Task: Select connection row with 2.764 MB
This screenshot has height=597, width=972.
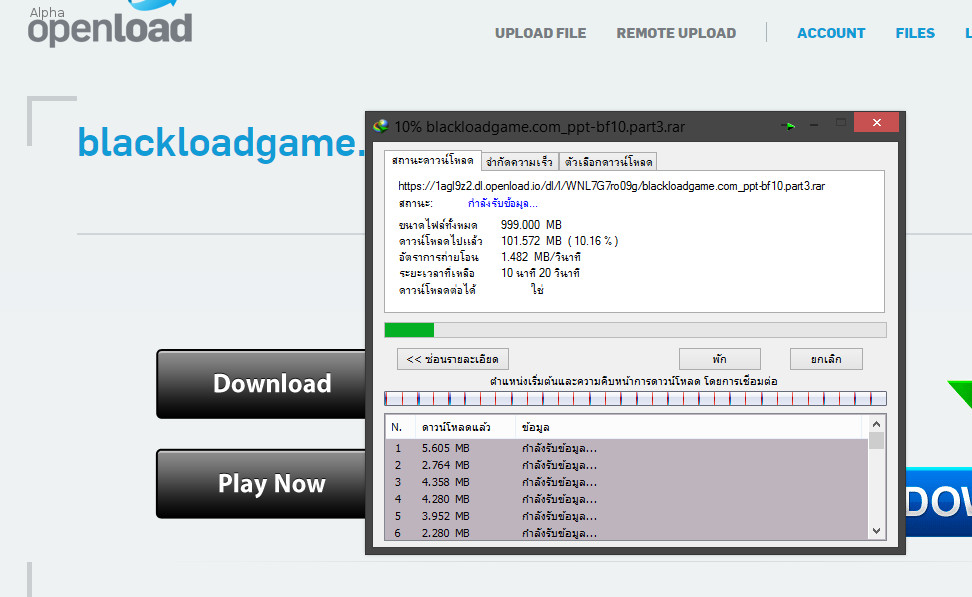Action: pos(627,465)
